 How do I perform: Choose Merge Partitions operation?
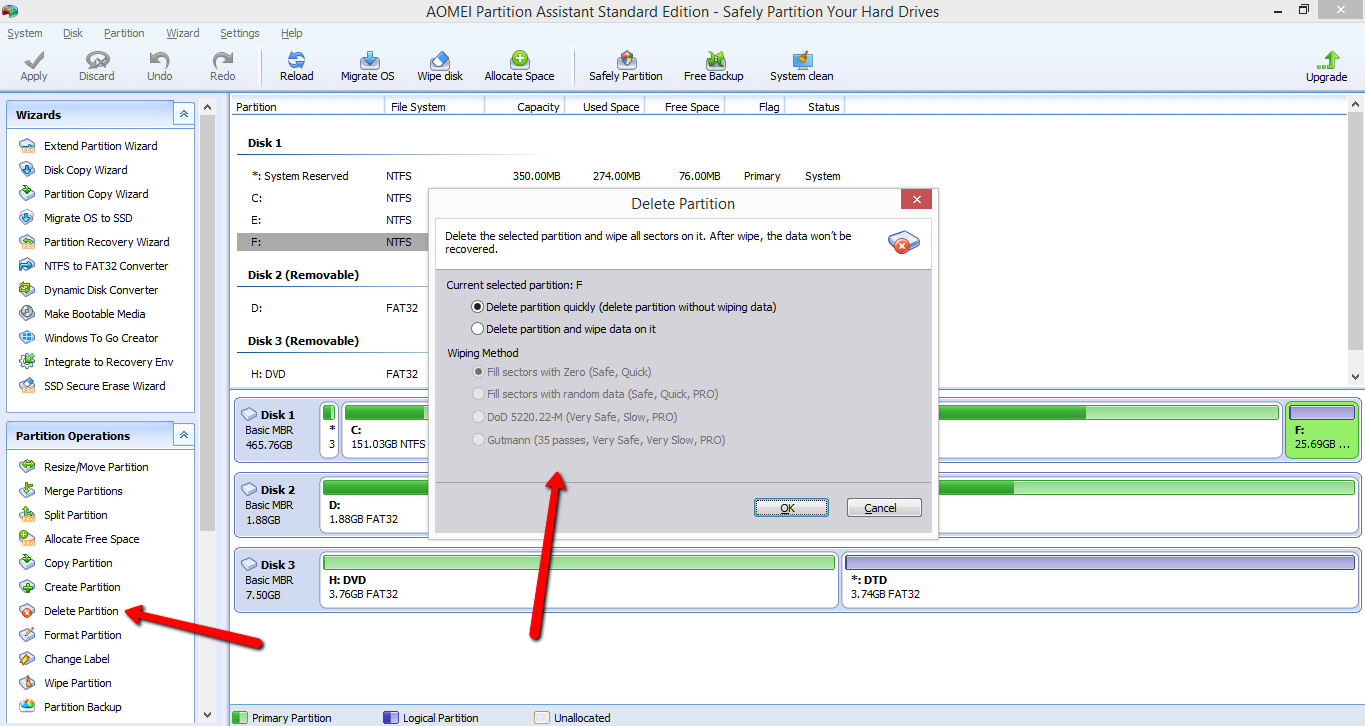click(71, 491)
